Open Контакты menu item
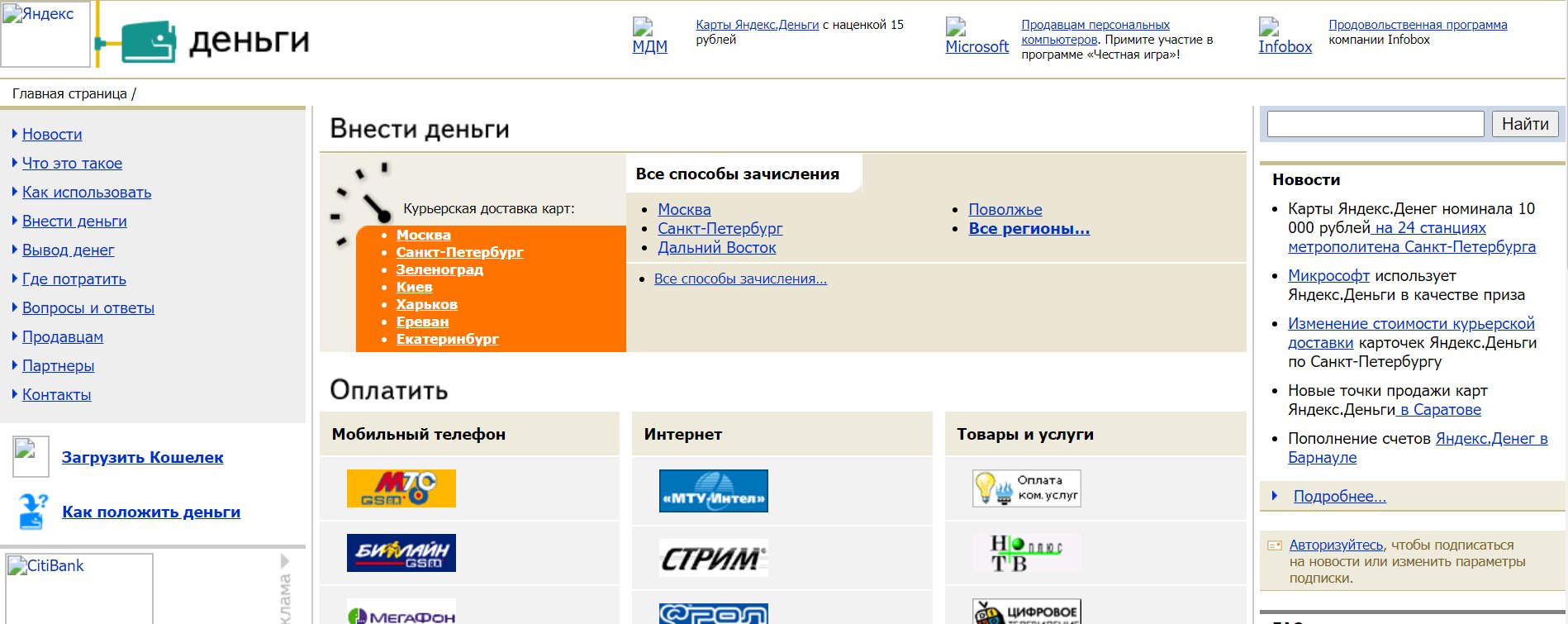Screen dimensions: 1568x624 point(56,394)
